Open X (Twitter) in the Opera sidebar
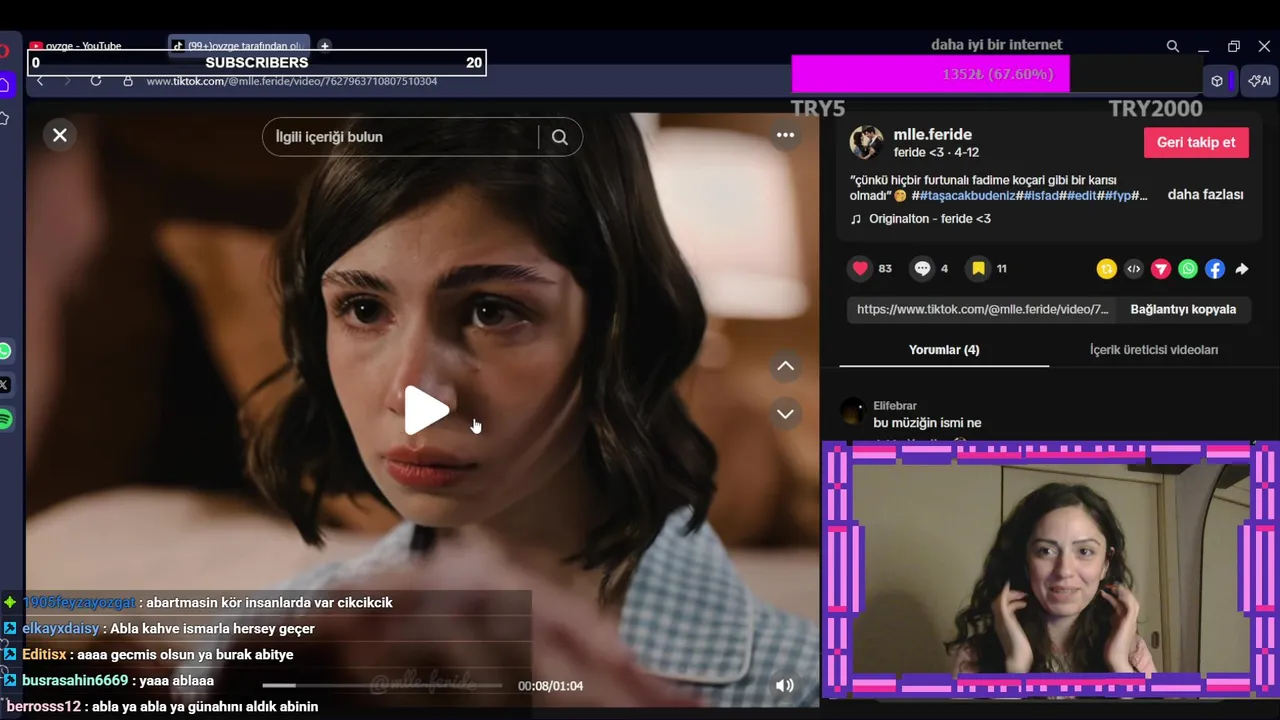The image size is (1280, 720). 4,385
